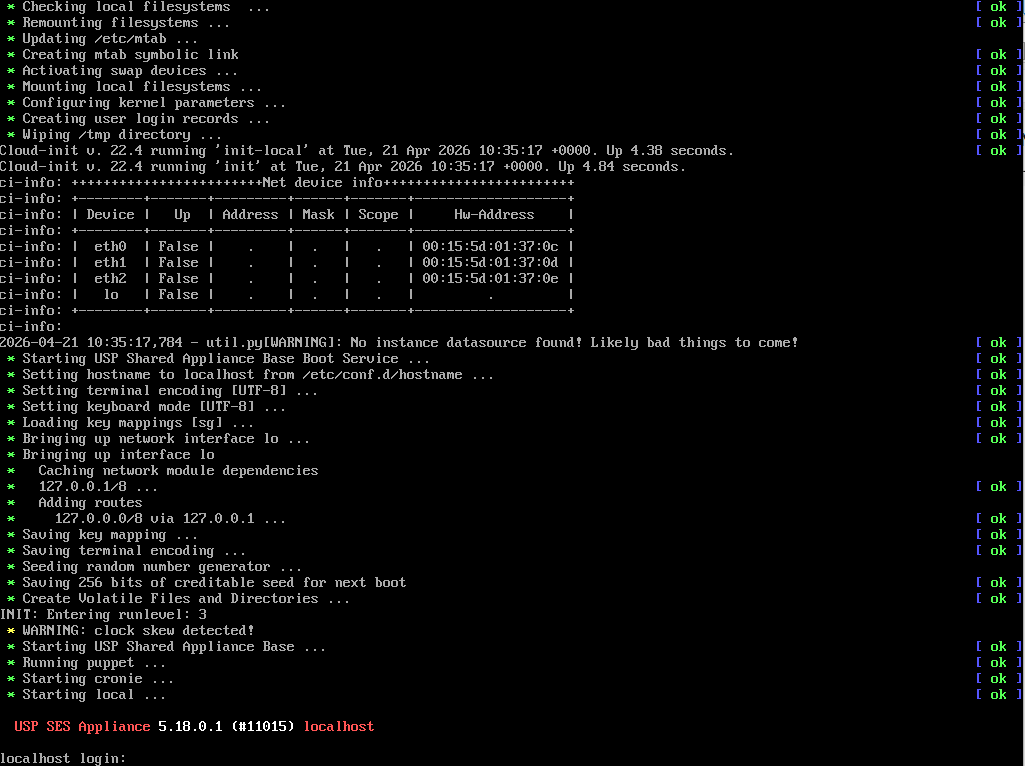This screenshot has height=766, width=1025.
Task: Click the red localhost hostname label
Action: [338, 726]
